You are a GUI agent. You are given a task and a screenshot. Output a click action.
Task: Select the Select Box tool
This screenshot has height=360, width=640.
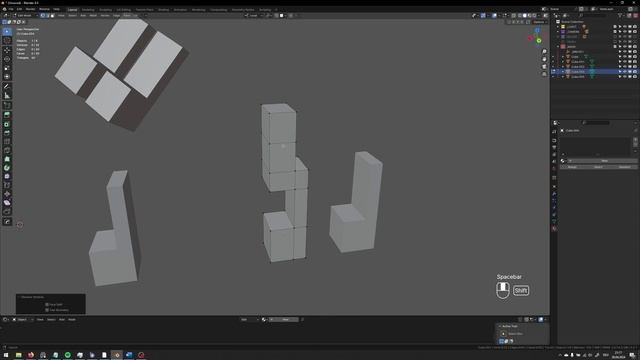click(7, 31)
